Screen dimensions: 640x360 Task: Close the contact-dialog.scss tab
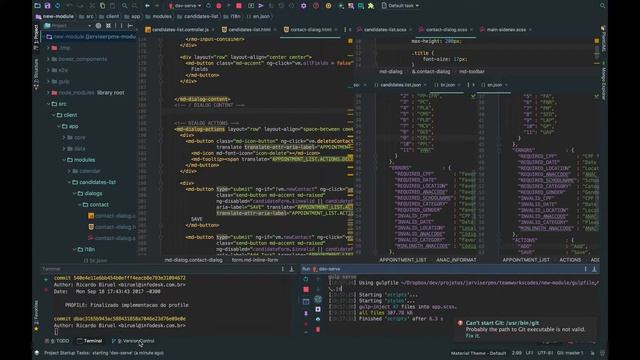point(471,29)
